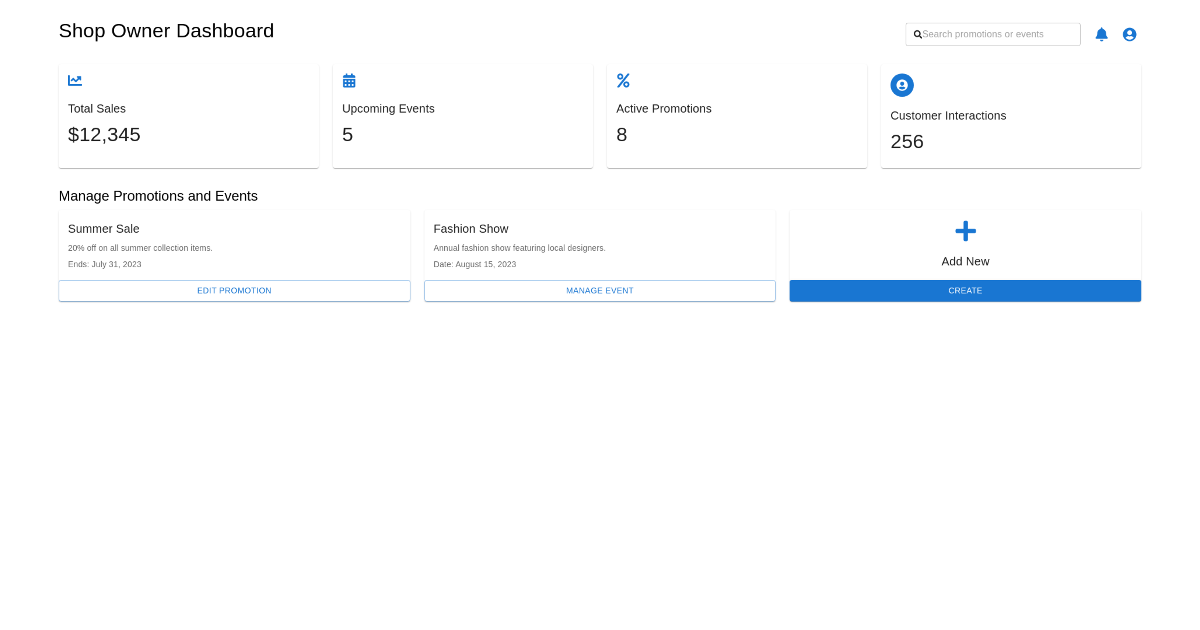Click the Active Promotions count 8
The width and height of the screenshot is (1200, 630).
pos(622,134)
